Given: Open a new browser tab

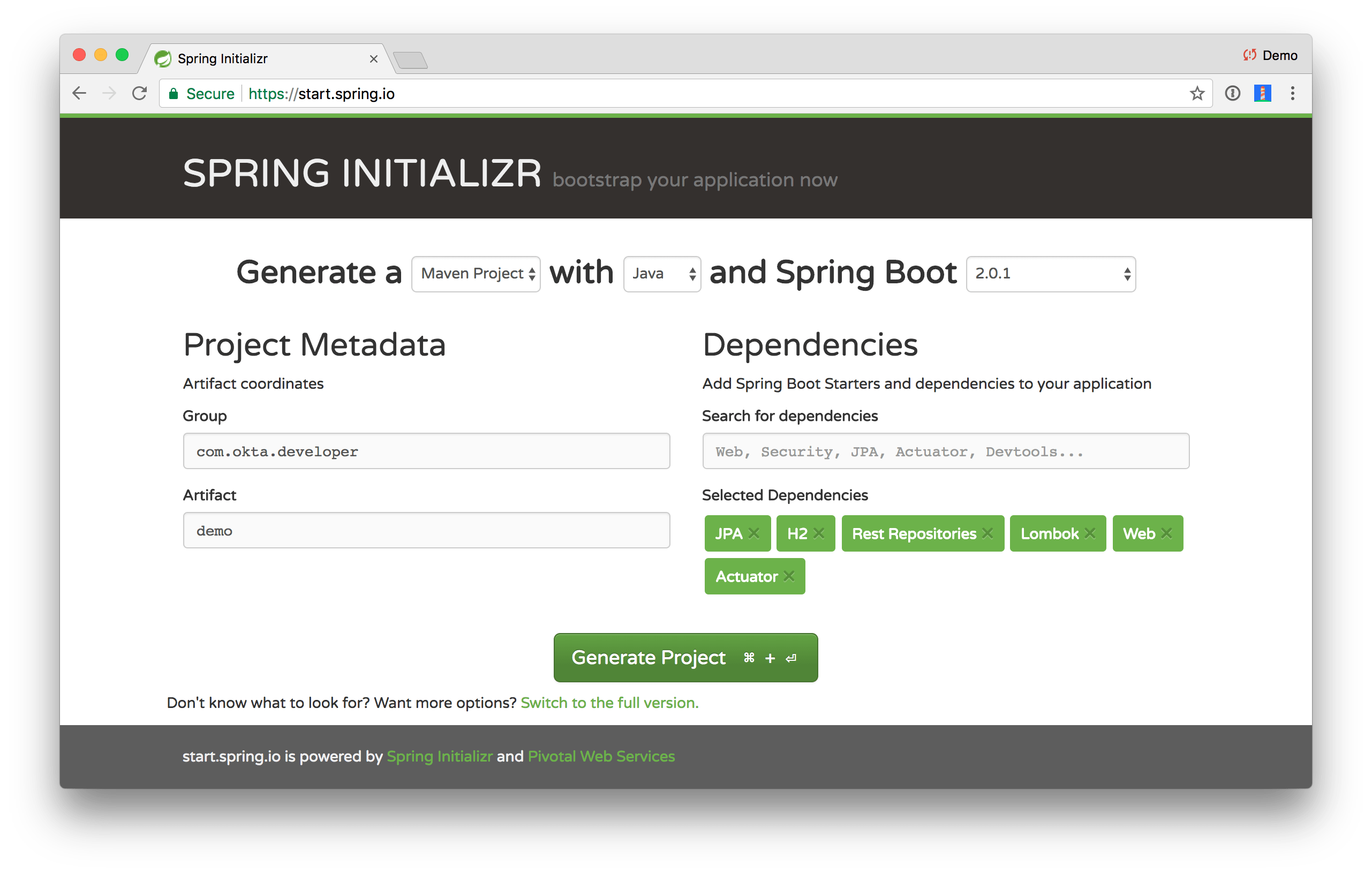Looking at the screenshot, I should [x=410, y=60].
